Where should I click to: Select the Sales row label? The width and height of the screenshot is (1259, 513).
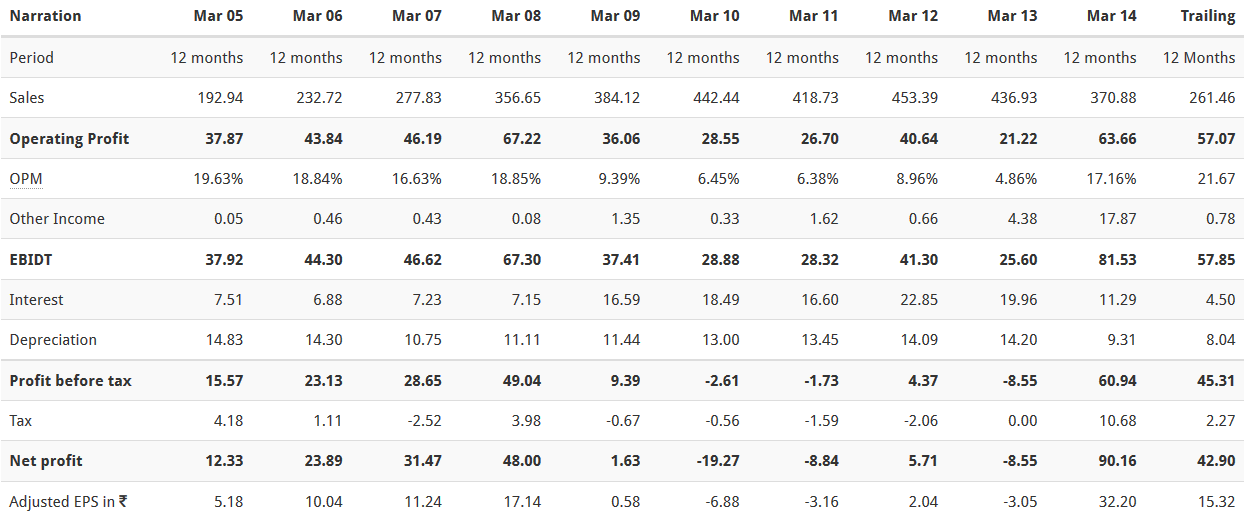(27, 98)
